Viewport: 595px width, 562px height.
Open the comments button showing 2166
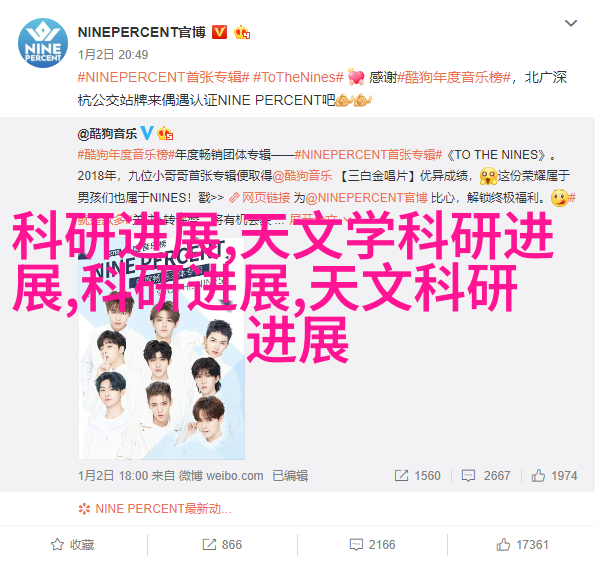point(372,545)
